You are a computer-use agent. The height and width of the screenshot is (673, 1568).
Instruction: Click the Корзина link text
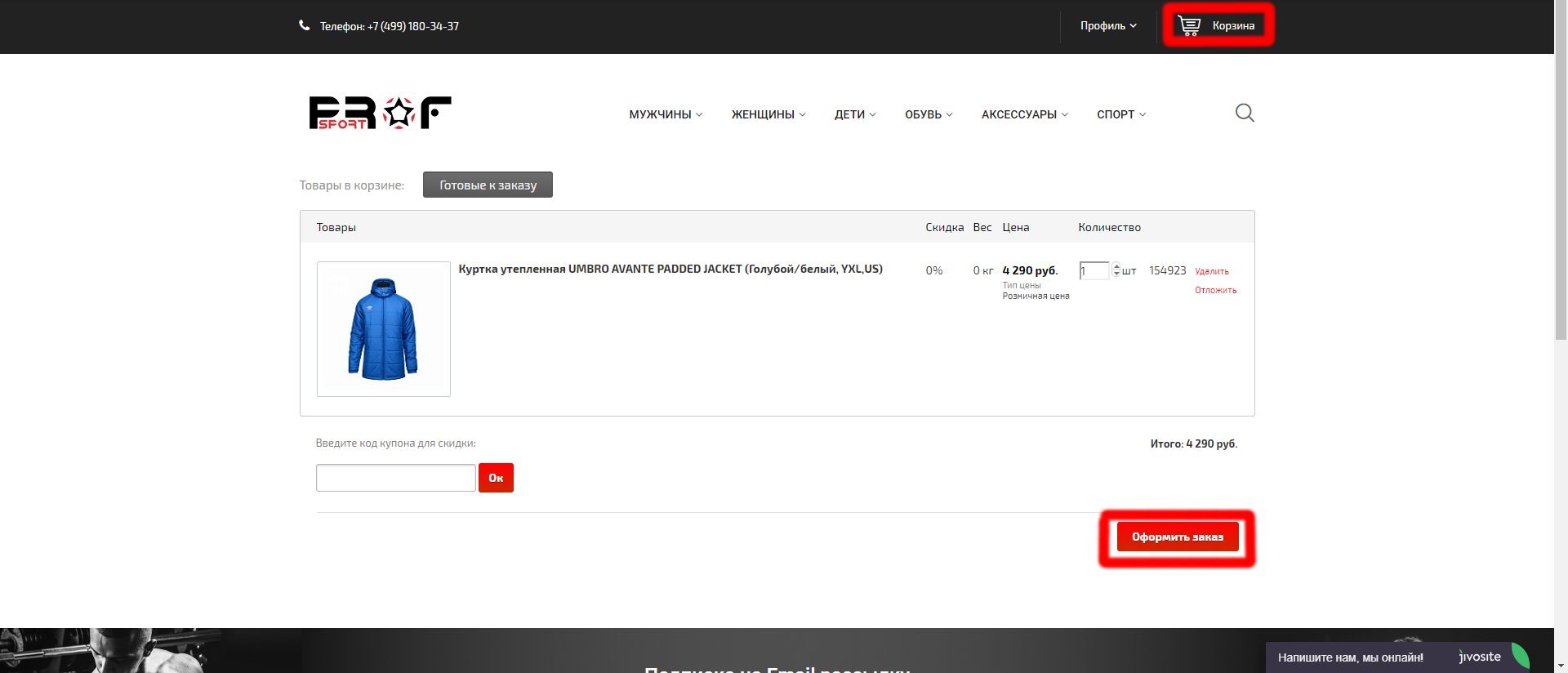(1233, 26)
